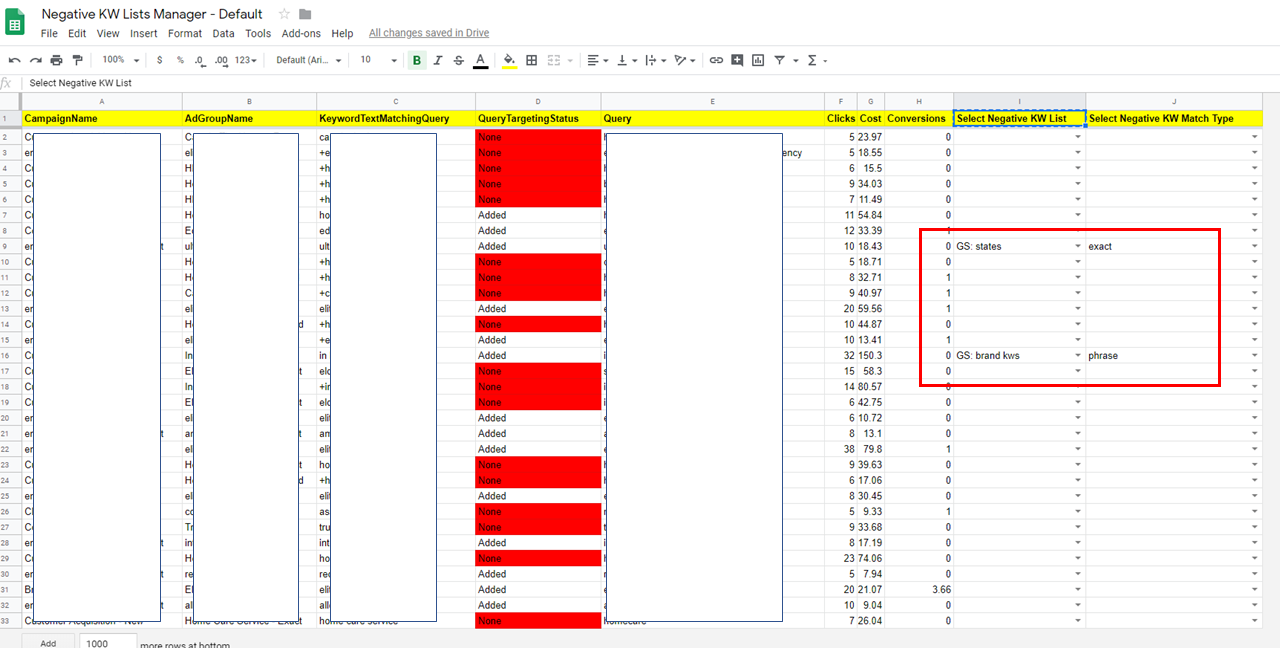Image resolution: width=1280 pixels, height=648 pixels.
Task: Select column D header
Action: click(538, 101)
